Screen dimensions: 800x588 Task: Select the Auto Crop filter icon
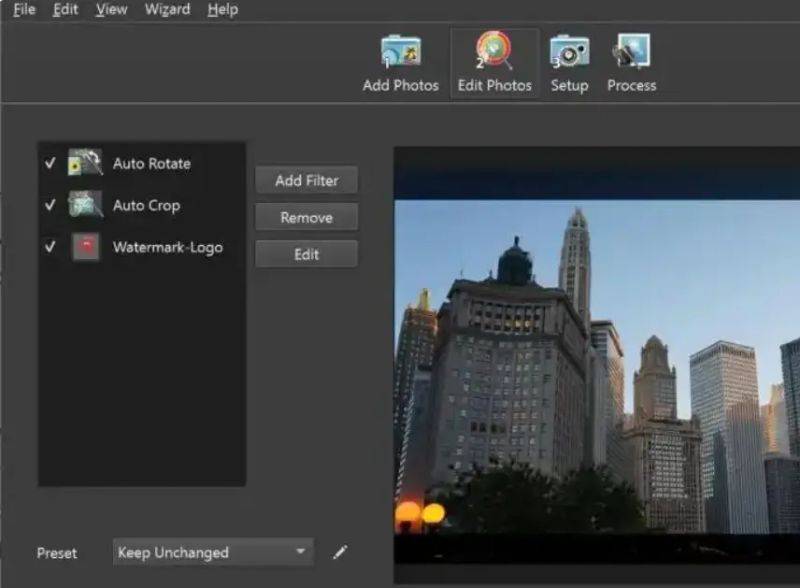point(85,205)
